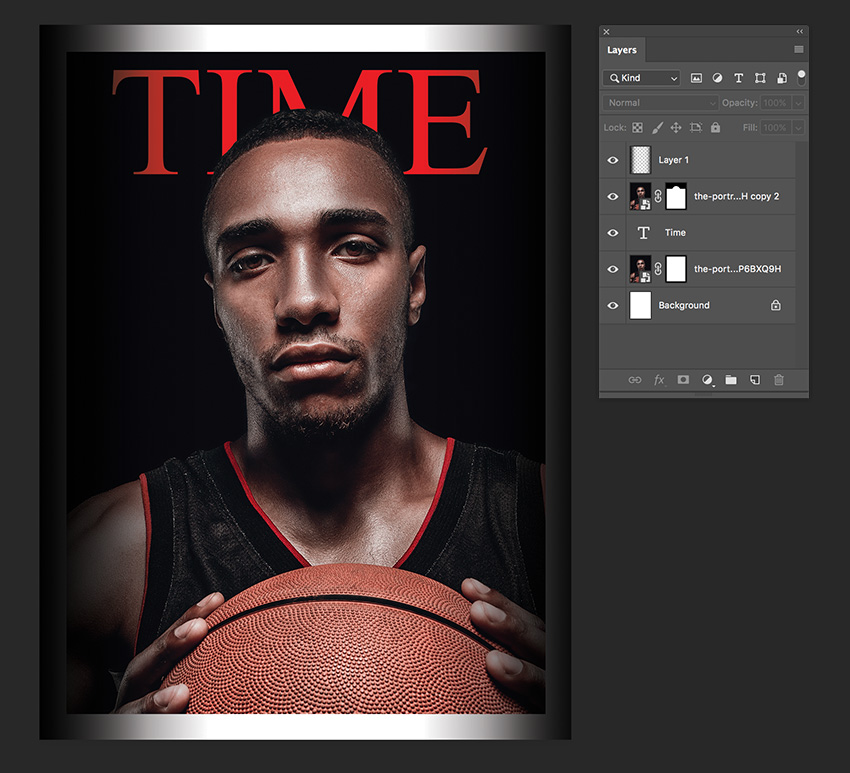Open the layer styles fx menu
The image size is (850, 773).
click(x=659, y=380)
